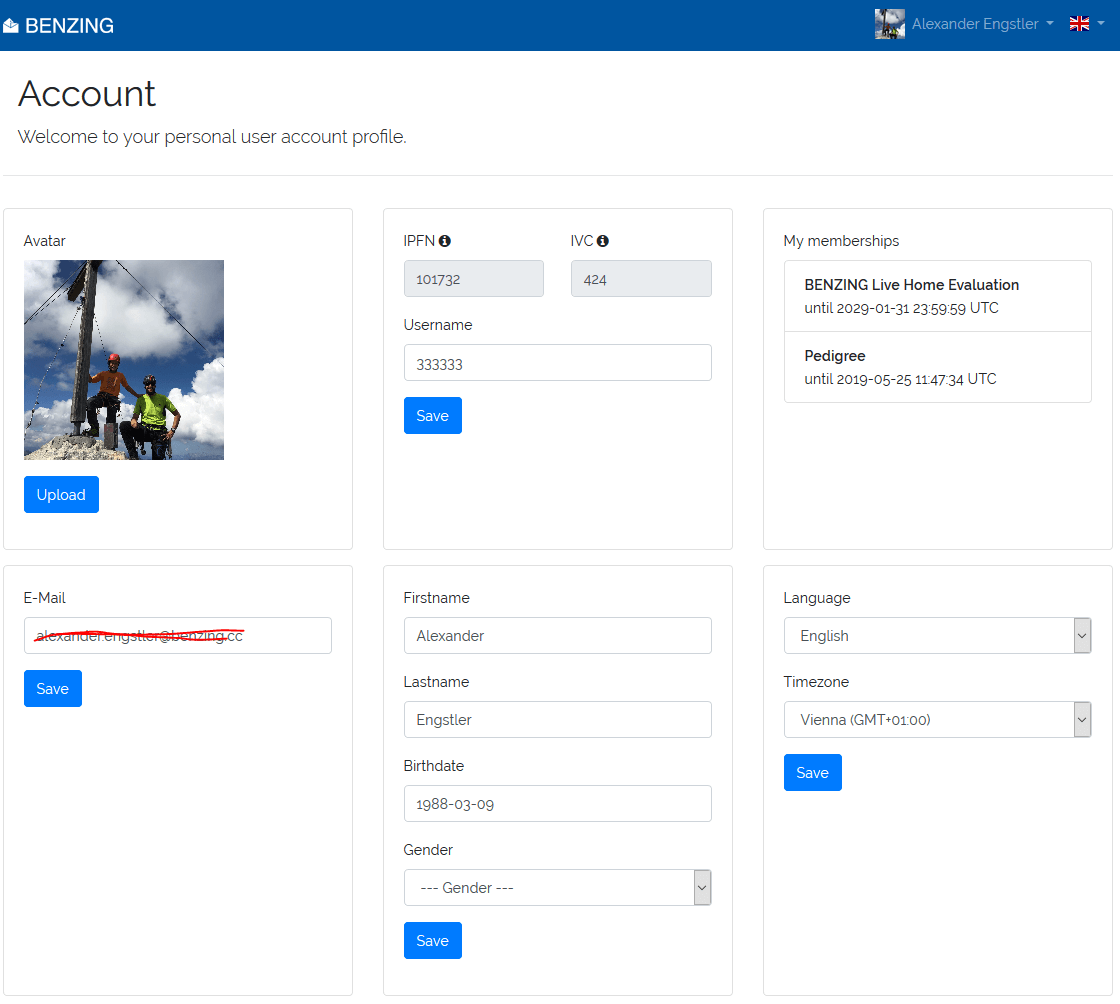Image resolution: width=1120 pixels, height=1004 pixels.
Task: Click the UK flag language icon
Action: [1079, 24]
